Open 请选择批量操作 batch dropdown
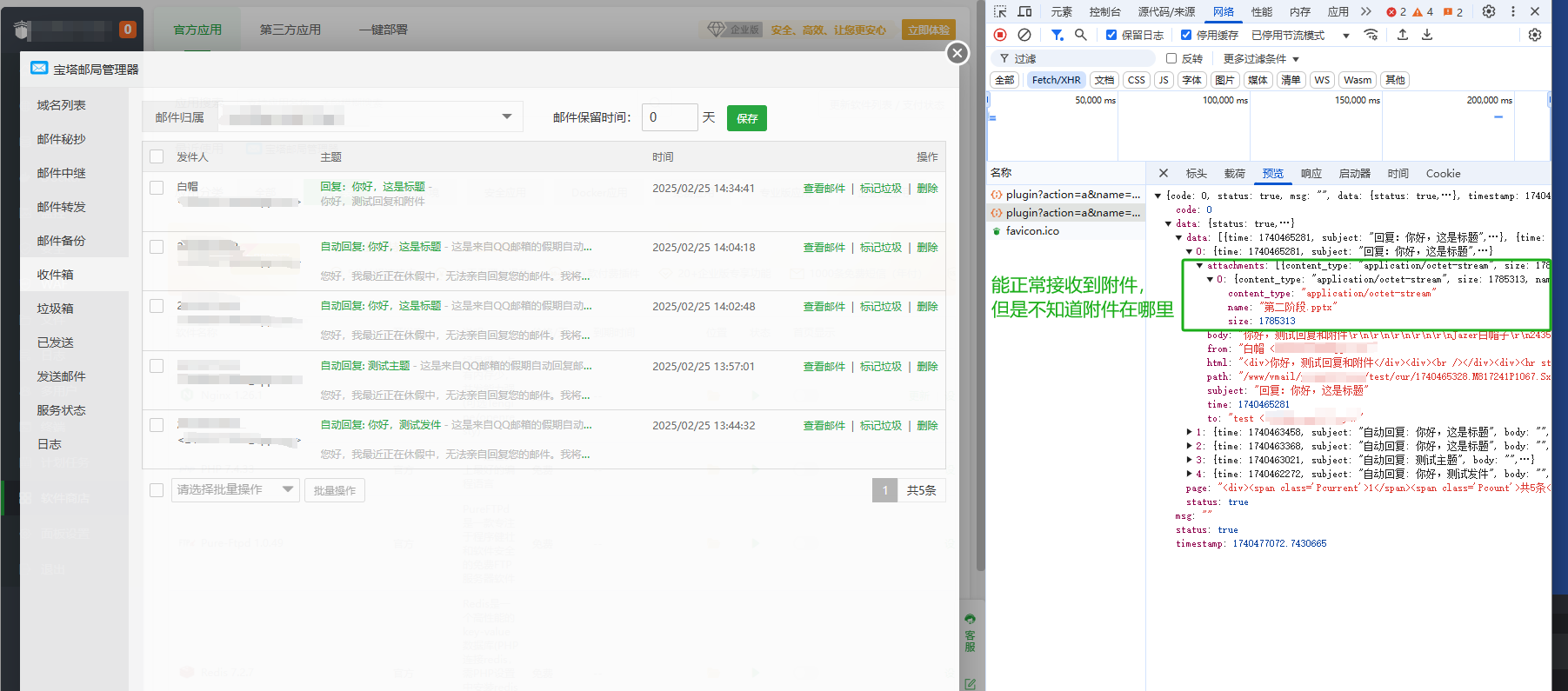Viewport: 1568px width, 691px height. (x=236, y=490)
